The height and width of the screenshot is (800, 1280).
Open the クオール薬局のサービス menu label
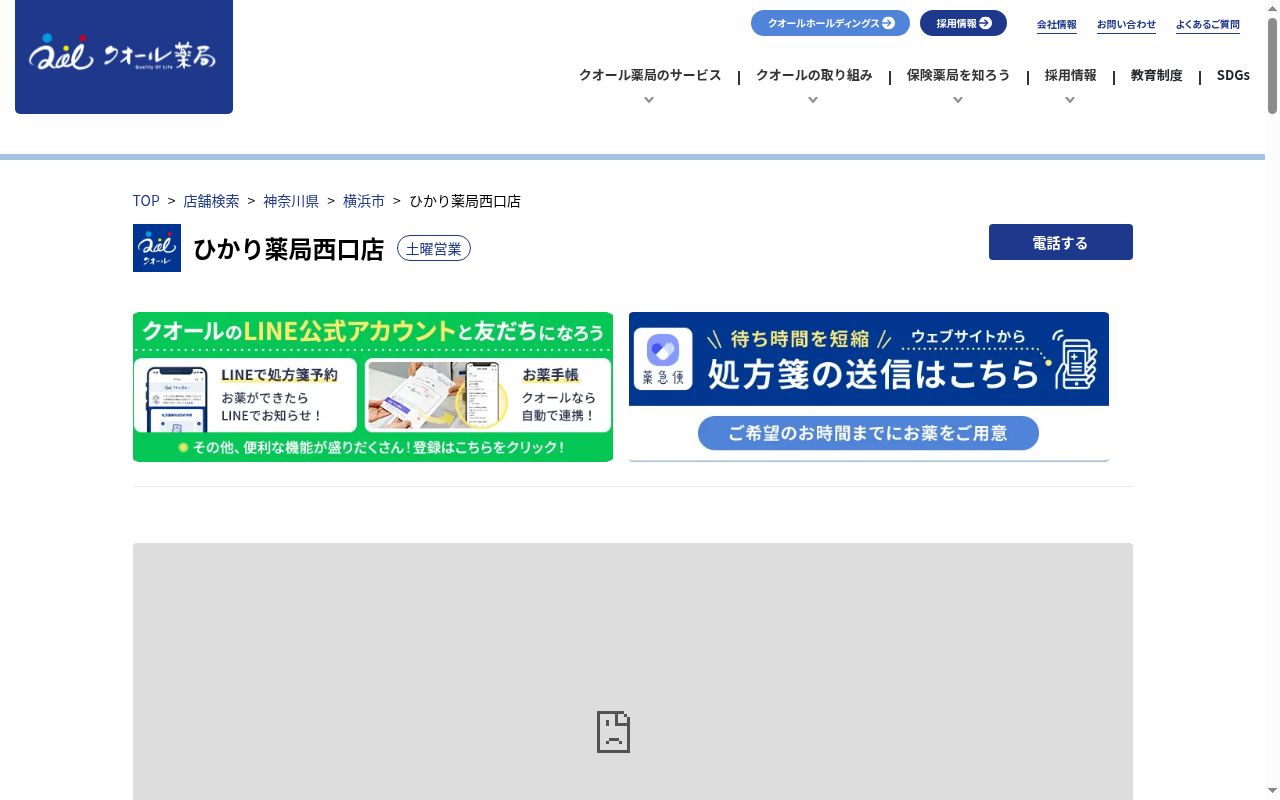650,75
